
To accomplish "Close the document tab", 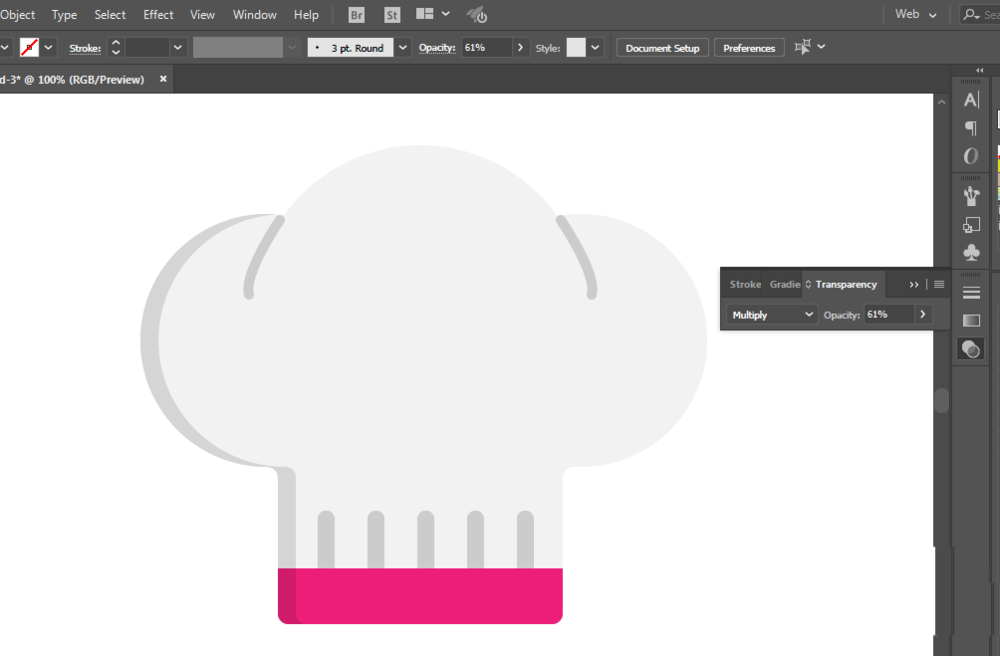I will (x=163, y=79).
